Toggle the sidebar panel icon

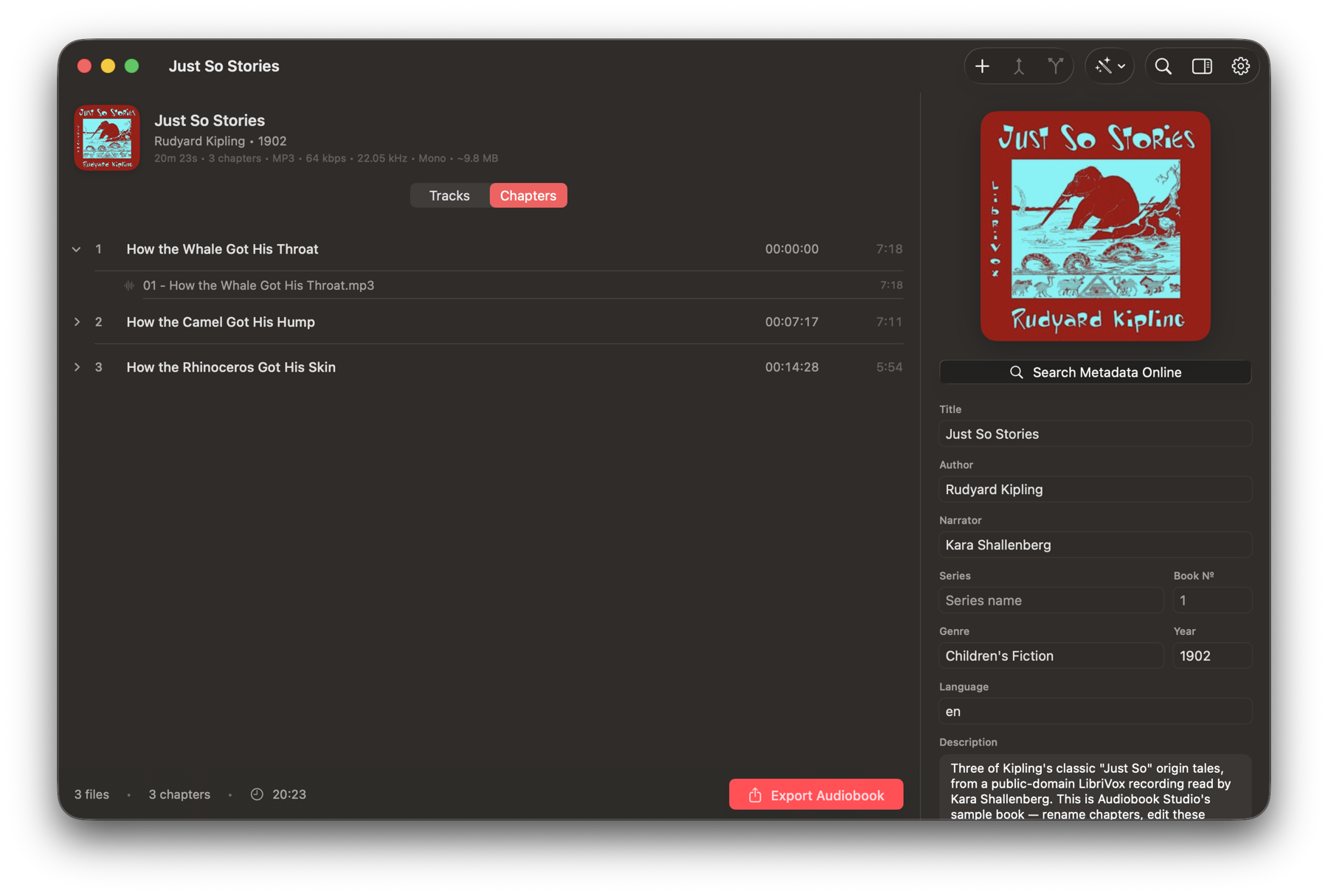1202,66
